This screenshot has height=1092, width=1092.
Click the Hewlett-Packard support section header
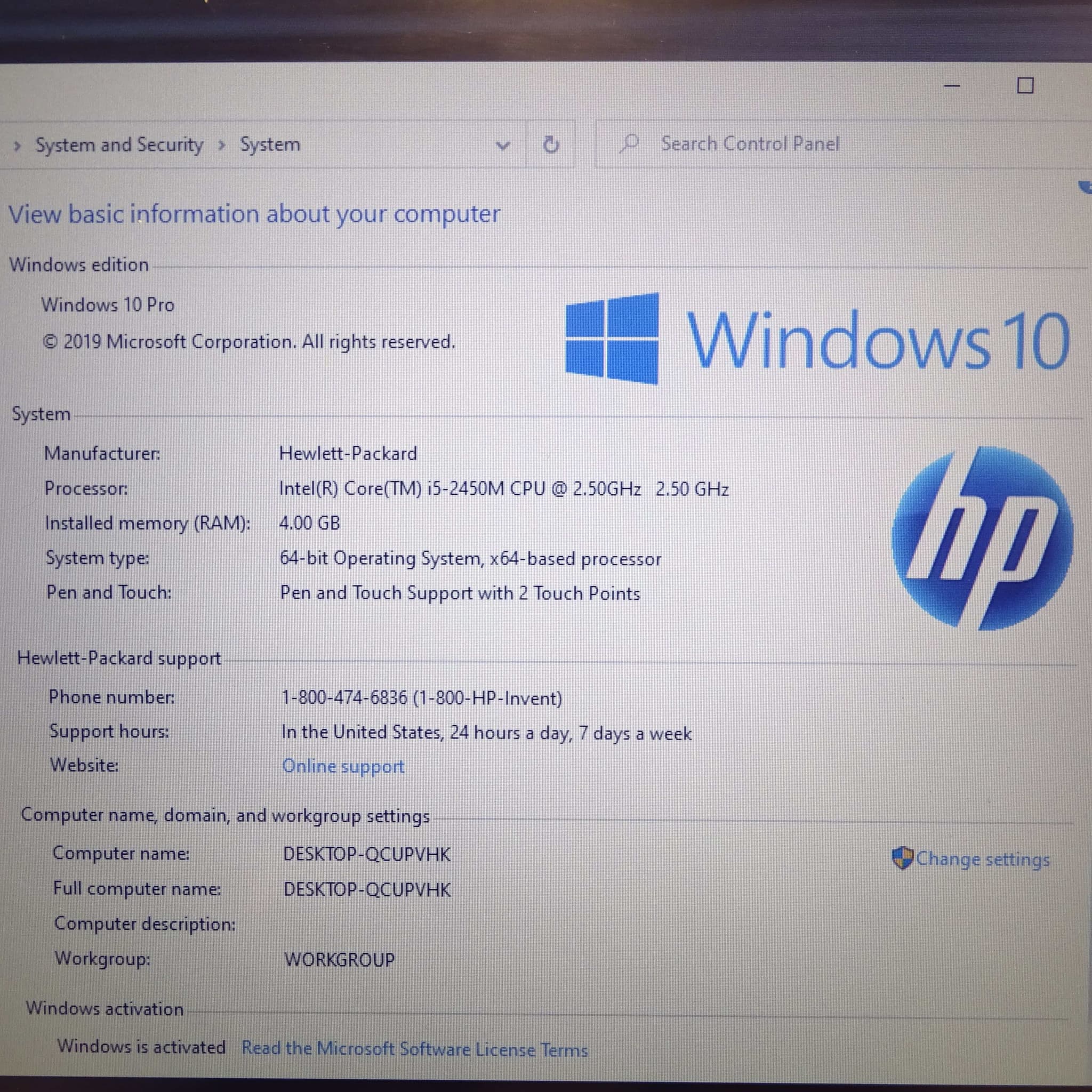(x=119, y=659)
